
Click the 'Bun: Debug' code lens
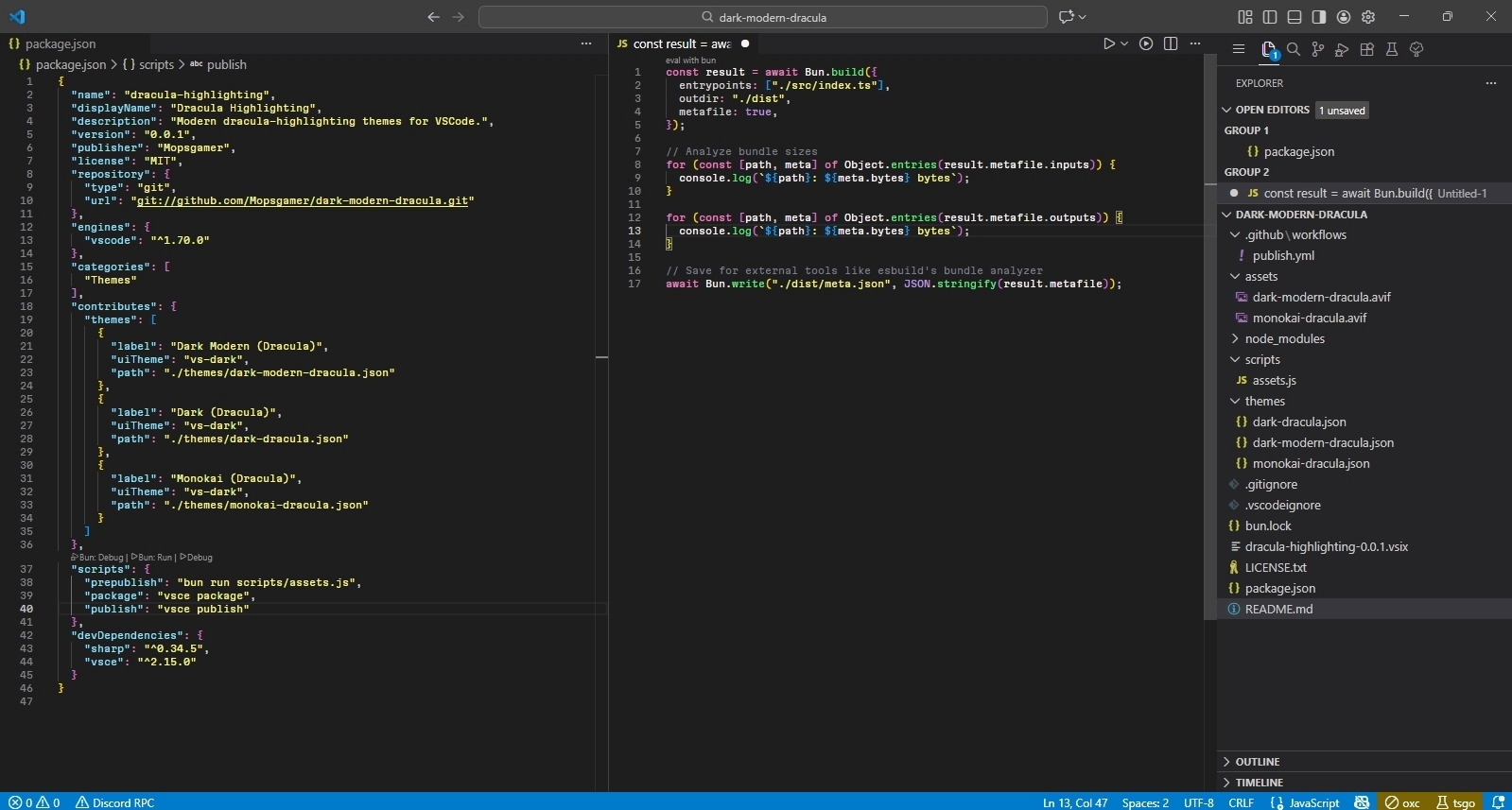(97, 557)
